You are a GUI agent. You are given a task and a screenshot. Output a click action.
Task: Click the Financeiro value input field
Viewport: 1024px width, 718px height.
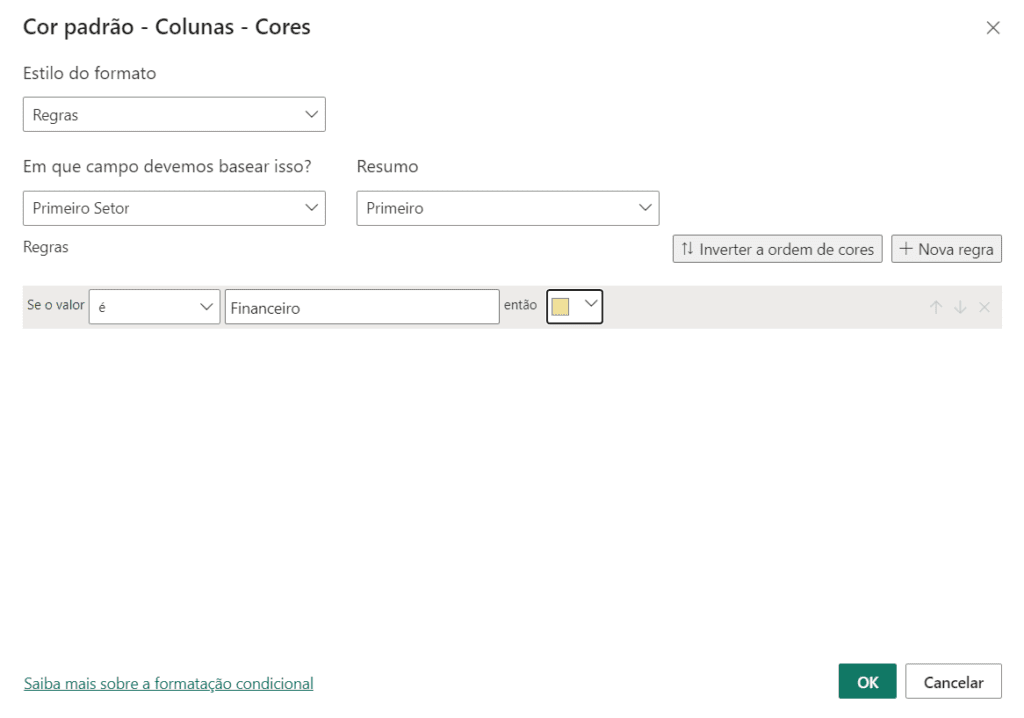point(361,308)
